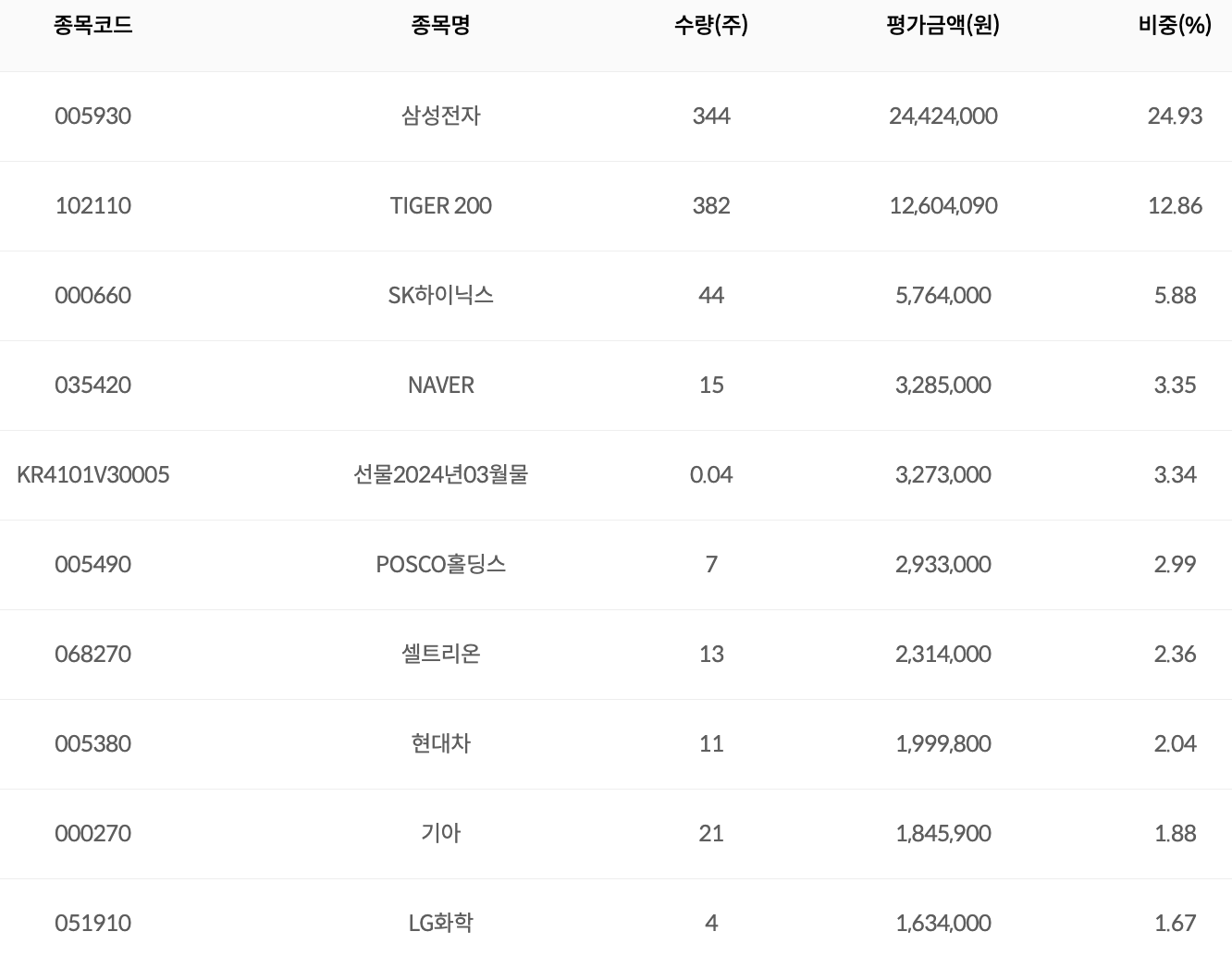1232x956 pixels.
Task: Select the POSCO홀딩스 stock name
Action: tap(440, 564)
